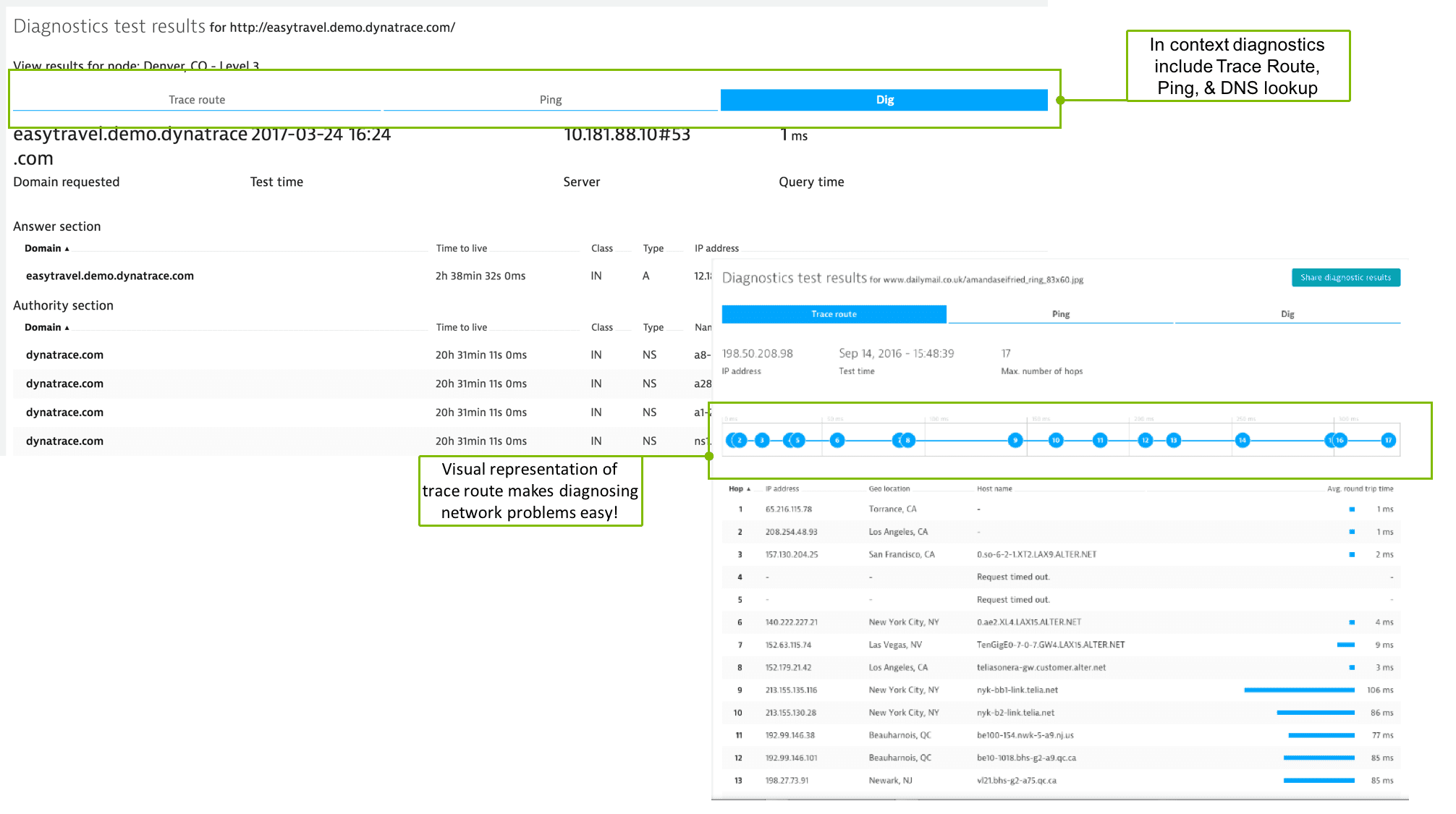Sort Answer section by Domain column
Viewport: 1456px width, 814px height.
[47, 248]
